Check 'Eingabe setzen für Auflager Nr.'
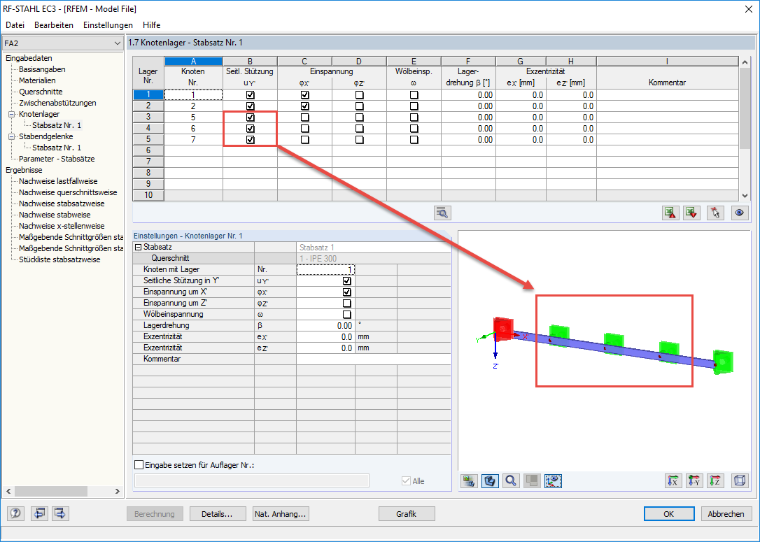760x542 pixels. click(x=139, y=465)
